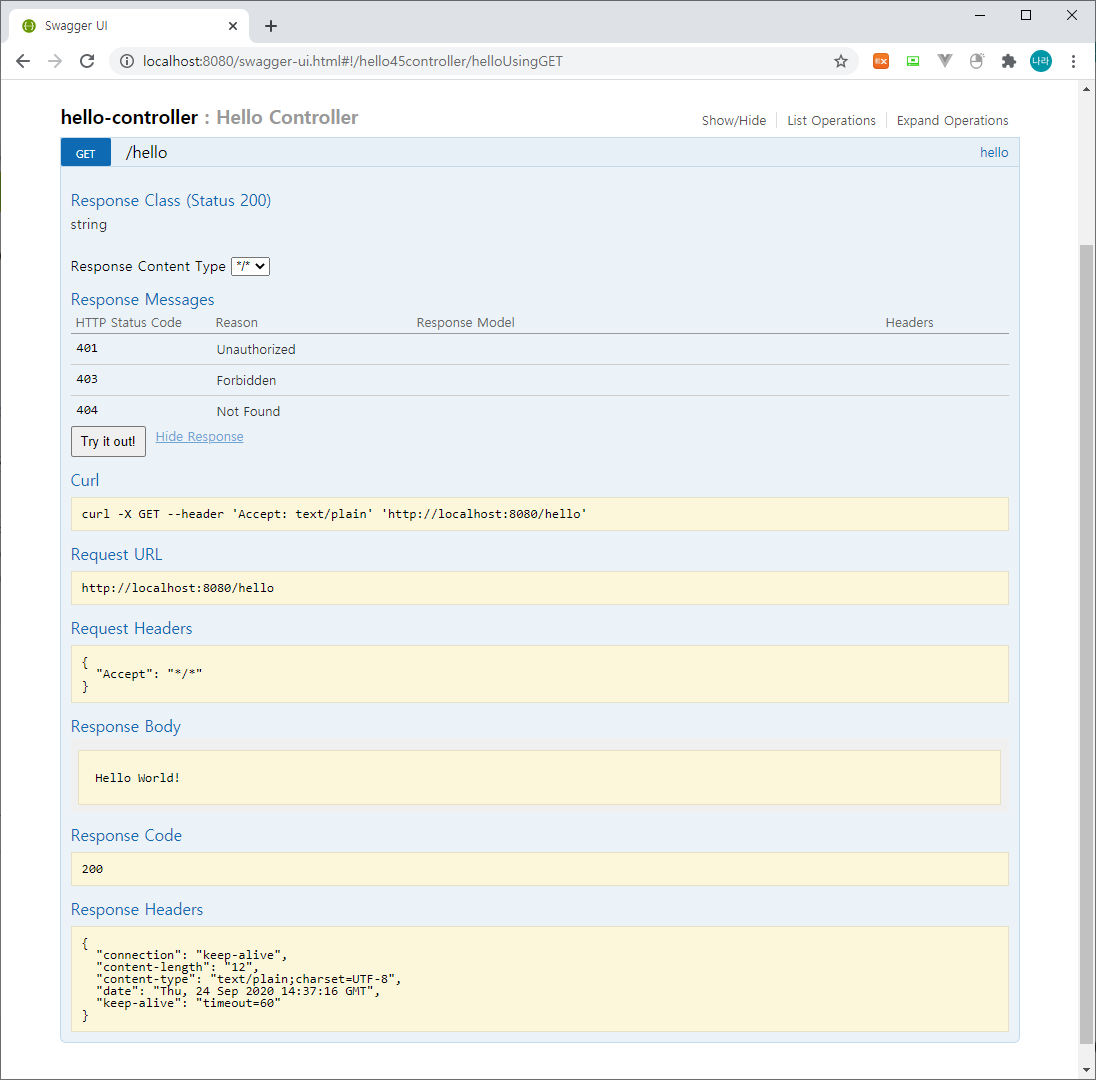The width and height of the screenshot is (1096, 1080).
Task: Click the 401 status code row
Action: [x=540, y=349]
